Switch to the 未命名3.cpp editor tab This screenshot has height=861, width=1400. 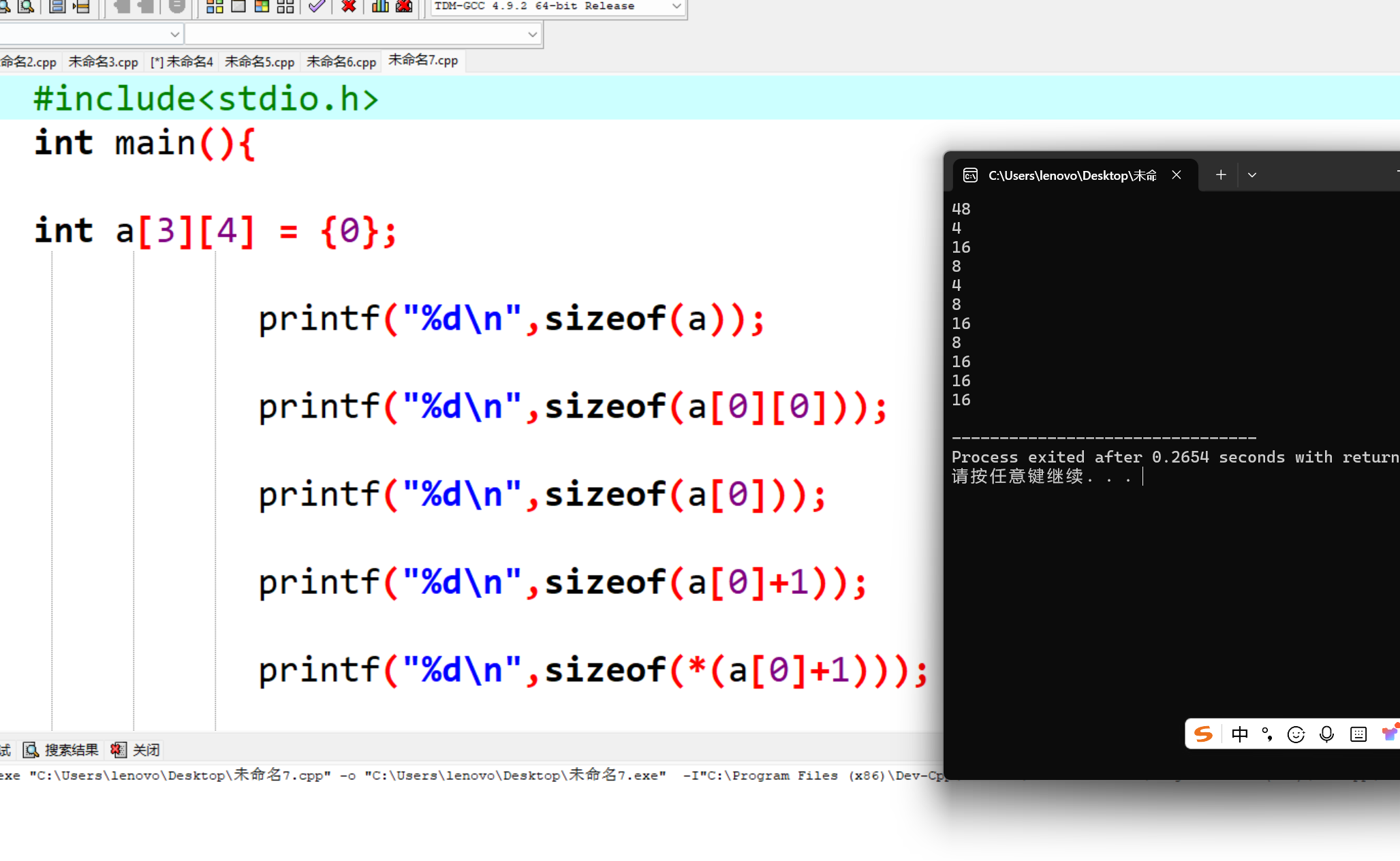click(x=104, y=62)
